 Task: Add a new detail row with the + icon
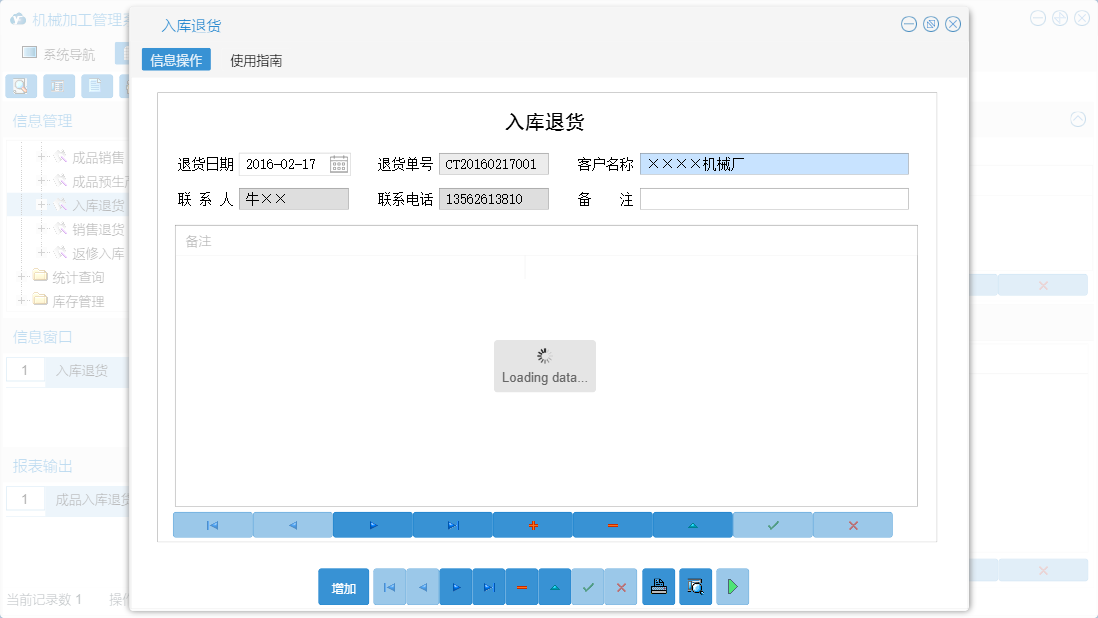(532, 524)
